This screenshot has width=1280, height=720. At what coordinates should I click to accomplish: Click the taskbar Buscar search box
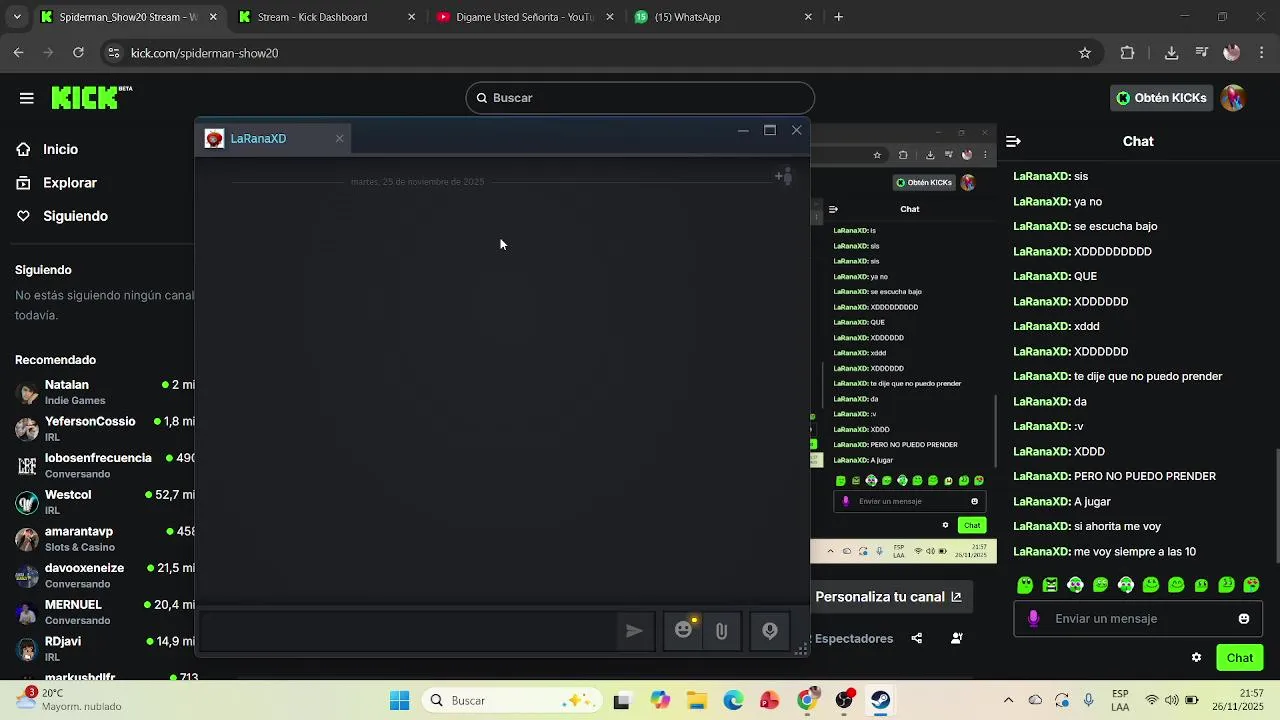510,701
